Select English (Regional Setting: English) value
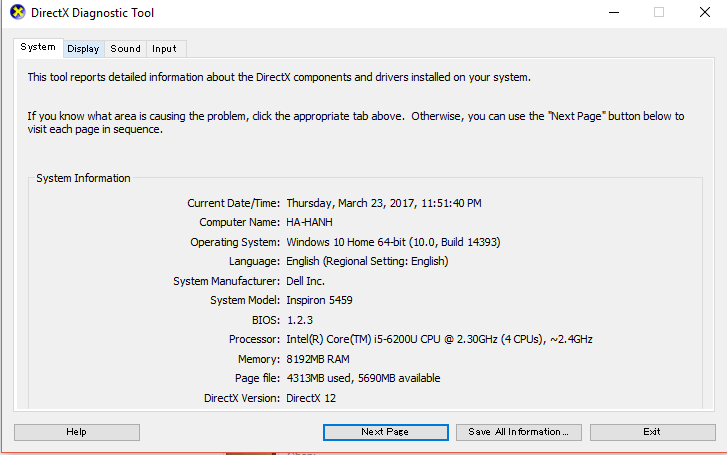The image size is (727, 455). 367,261
